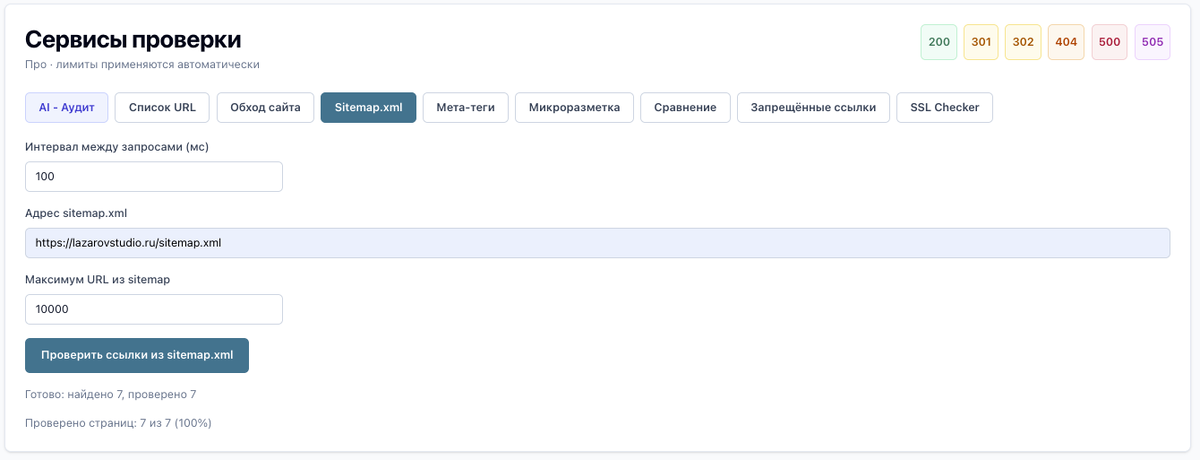Click the 200 status code badge
1200x460 pixels.
[939, 42]
